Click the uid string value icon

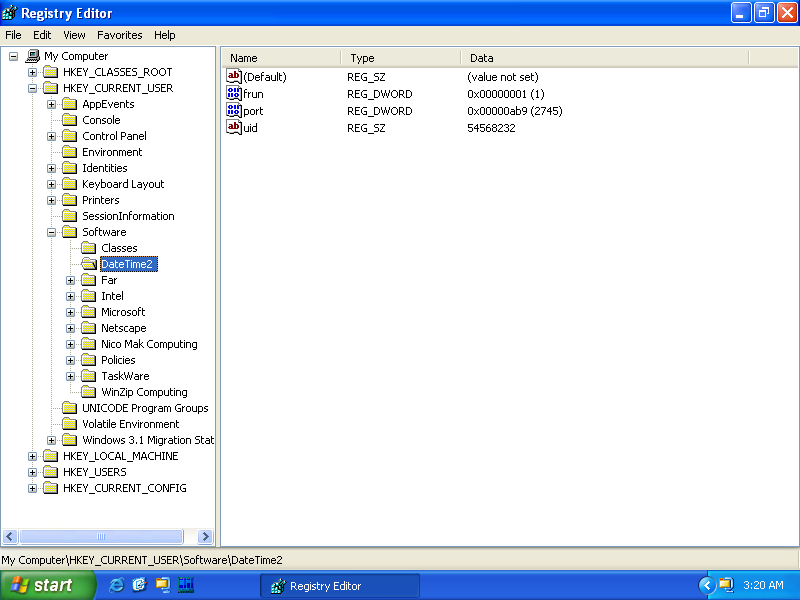pyautogui.click(x=234, y=127)
